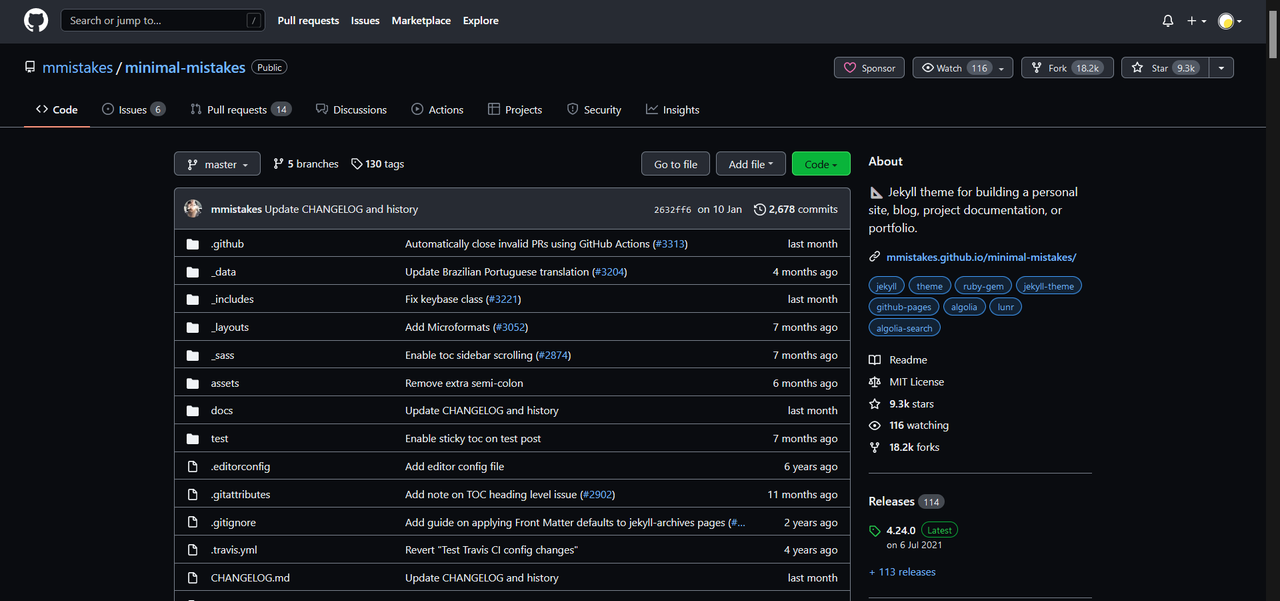Open the 4.24.0 latest release
Viewport: 1280px width, 601px height.
tap(903, 530)
